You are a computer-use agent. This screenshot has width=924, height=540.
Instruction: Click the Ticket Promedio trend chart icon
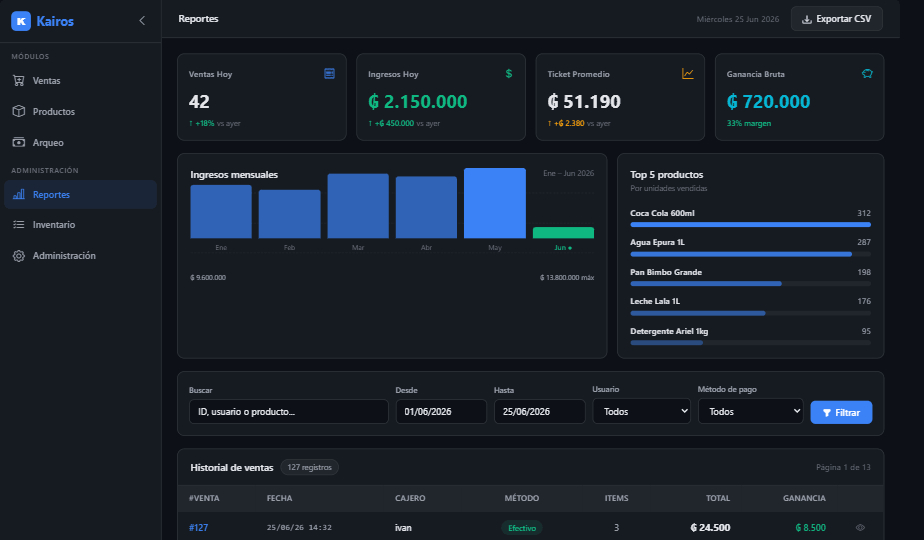click(688, 74)
